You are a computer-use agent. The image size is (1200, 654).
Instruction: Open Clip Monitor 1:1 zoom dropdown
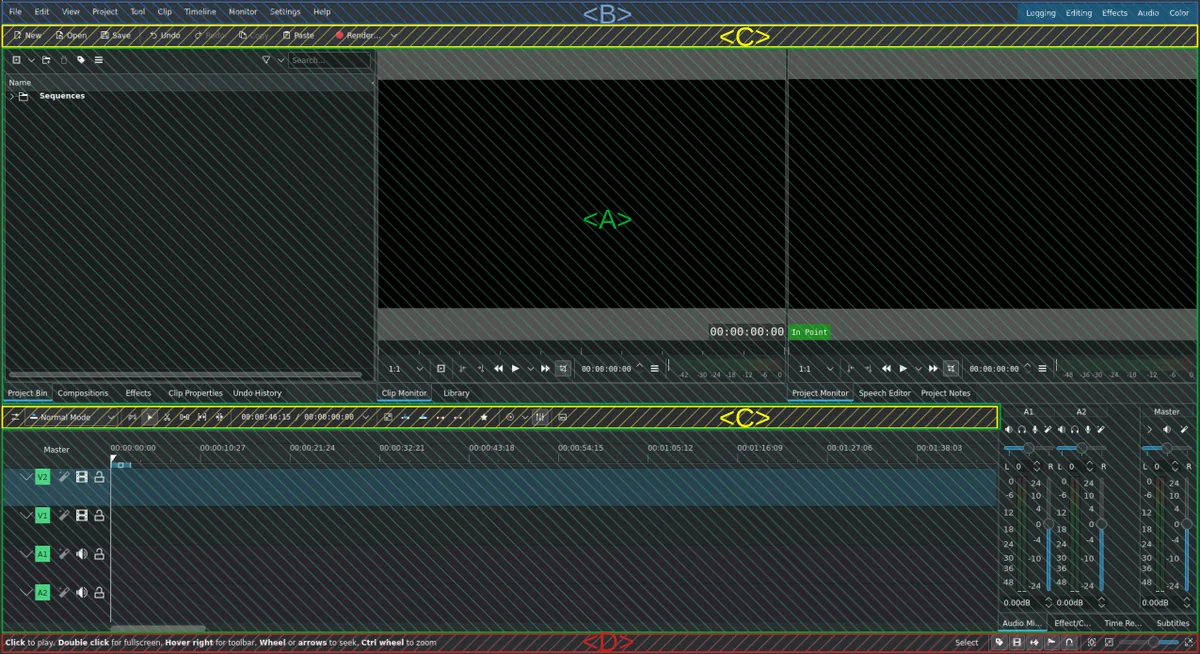tap(406, 368)
